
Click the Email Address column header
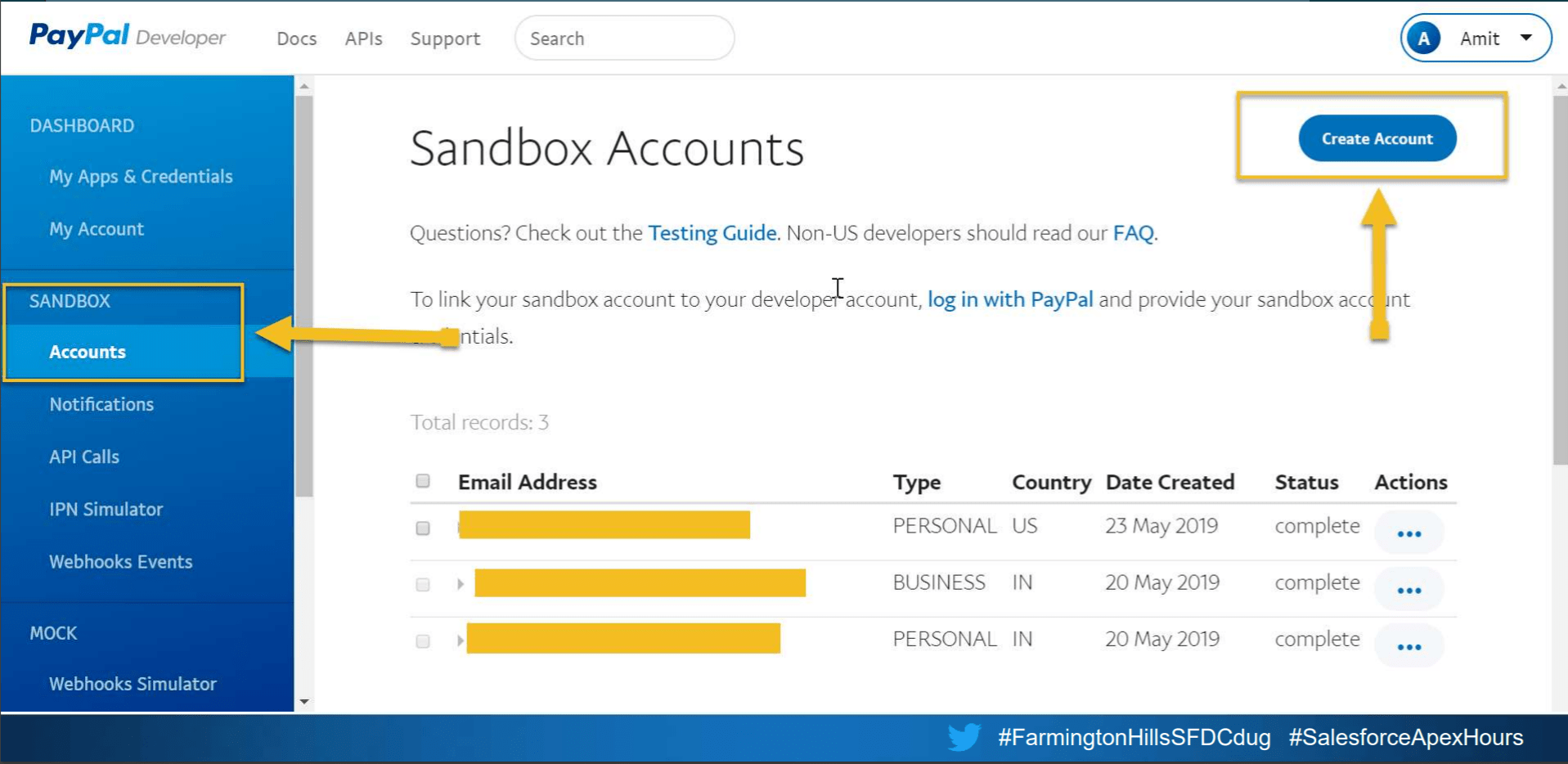pyautogui.click(x=528, y=482)
